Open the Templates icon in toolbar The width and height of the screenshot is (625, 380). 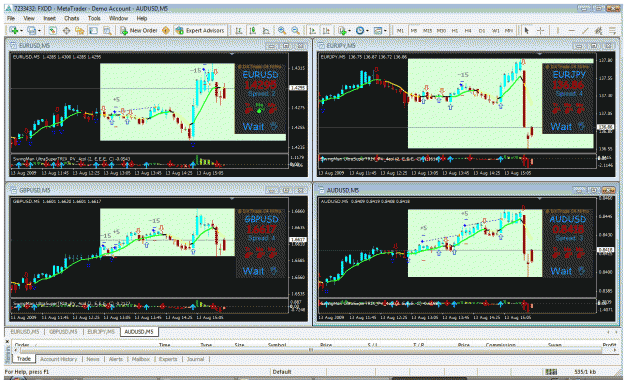coord(377,30)
